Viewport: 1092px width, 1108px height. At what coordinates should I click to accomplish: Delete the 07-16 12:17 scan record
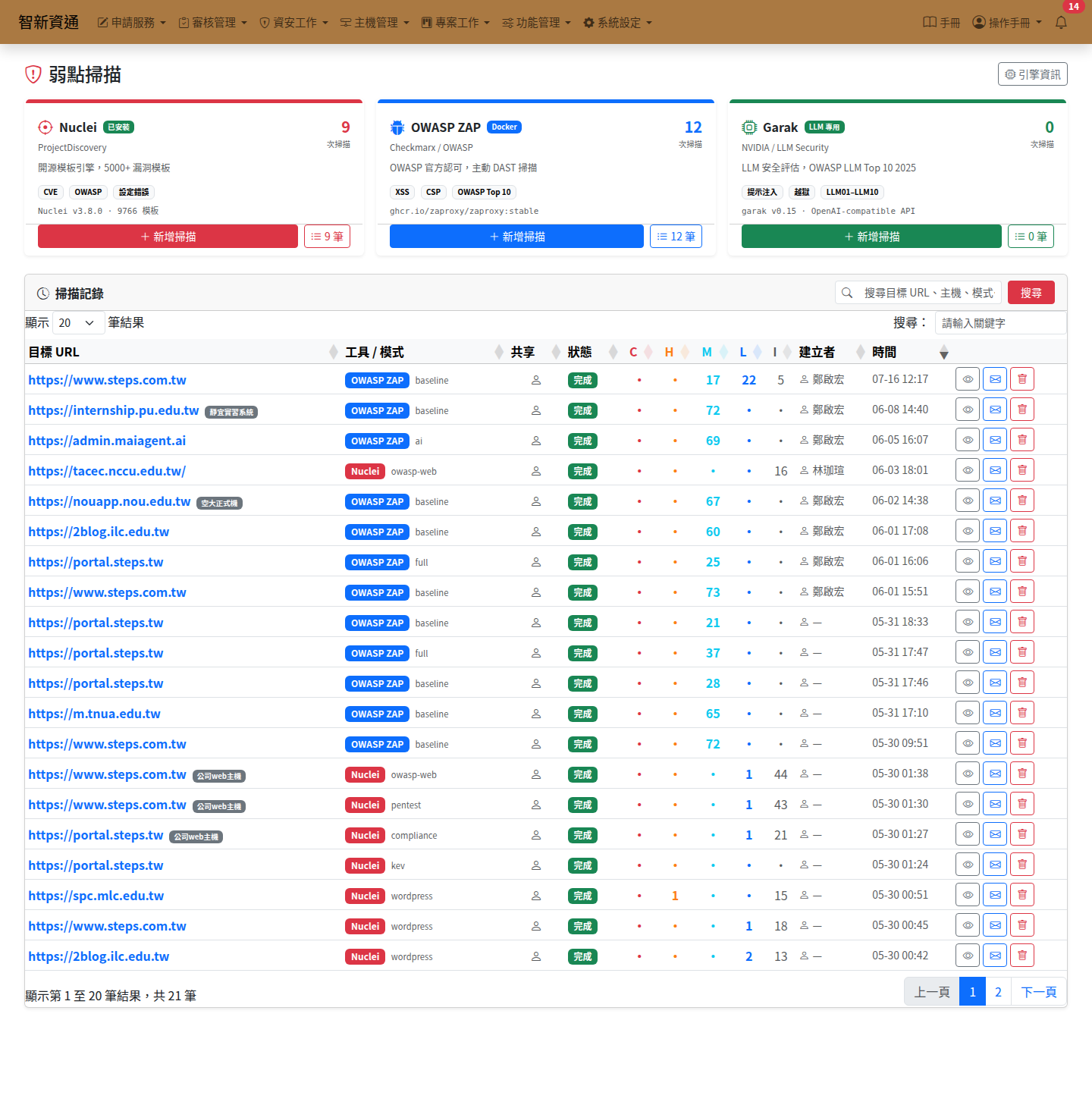(x=1022, y=379)
